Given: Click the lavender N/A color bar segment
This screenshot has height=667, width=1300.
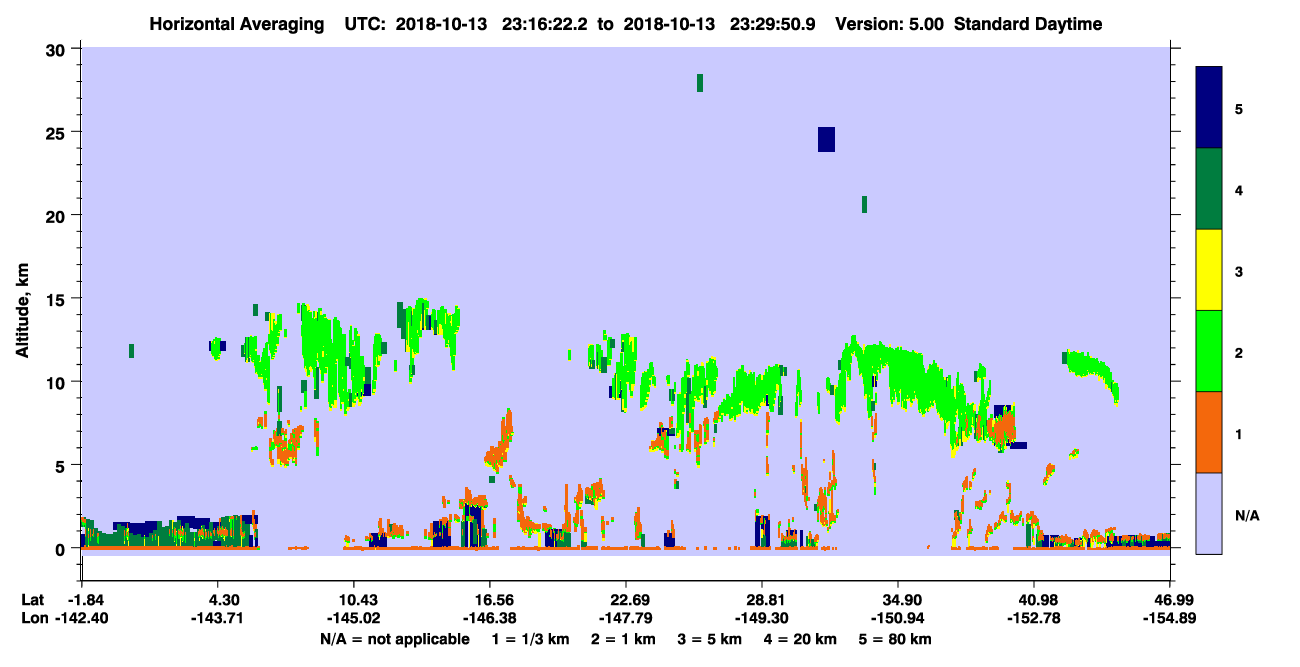Looking at the screenshot, I should [x=1209, y=513].
